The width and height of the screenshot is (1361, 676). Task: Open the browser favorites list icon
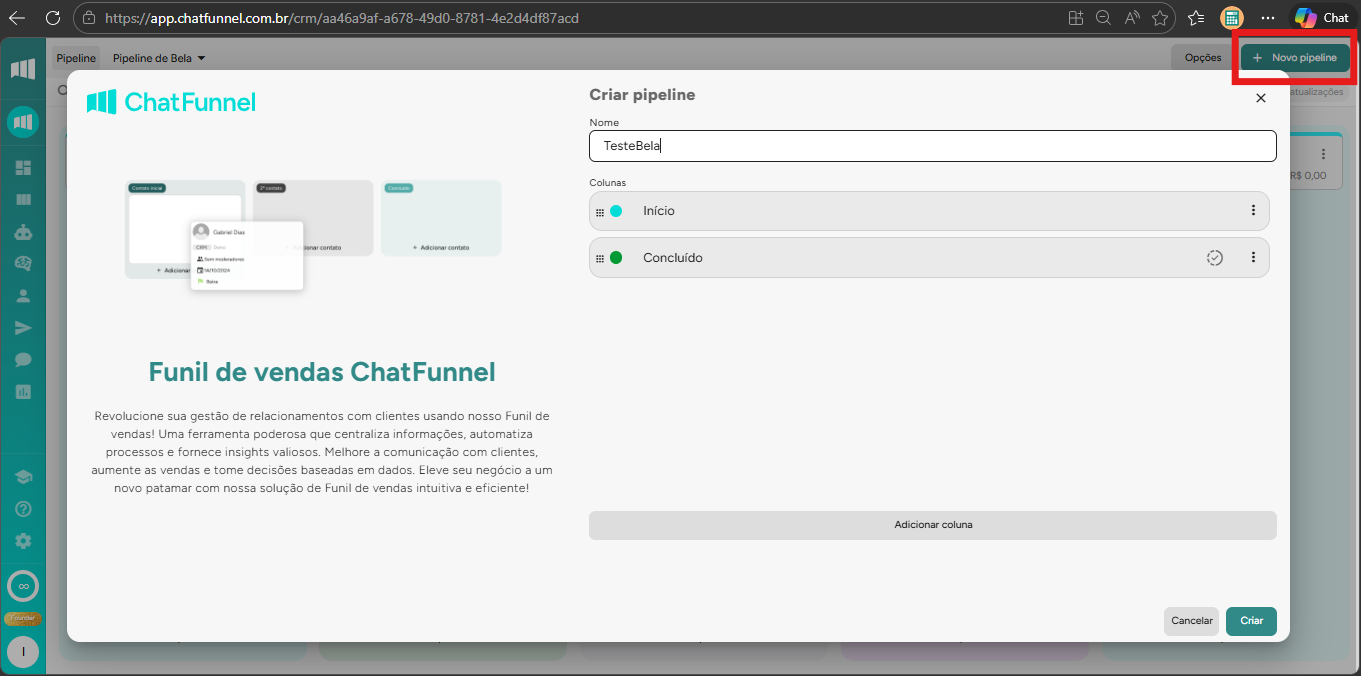click(1196, 18)
